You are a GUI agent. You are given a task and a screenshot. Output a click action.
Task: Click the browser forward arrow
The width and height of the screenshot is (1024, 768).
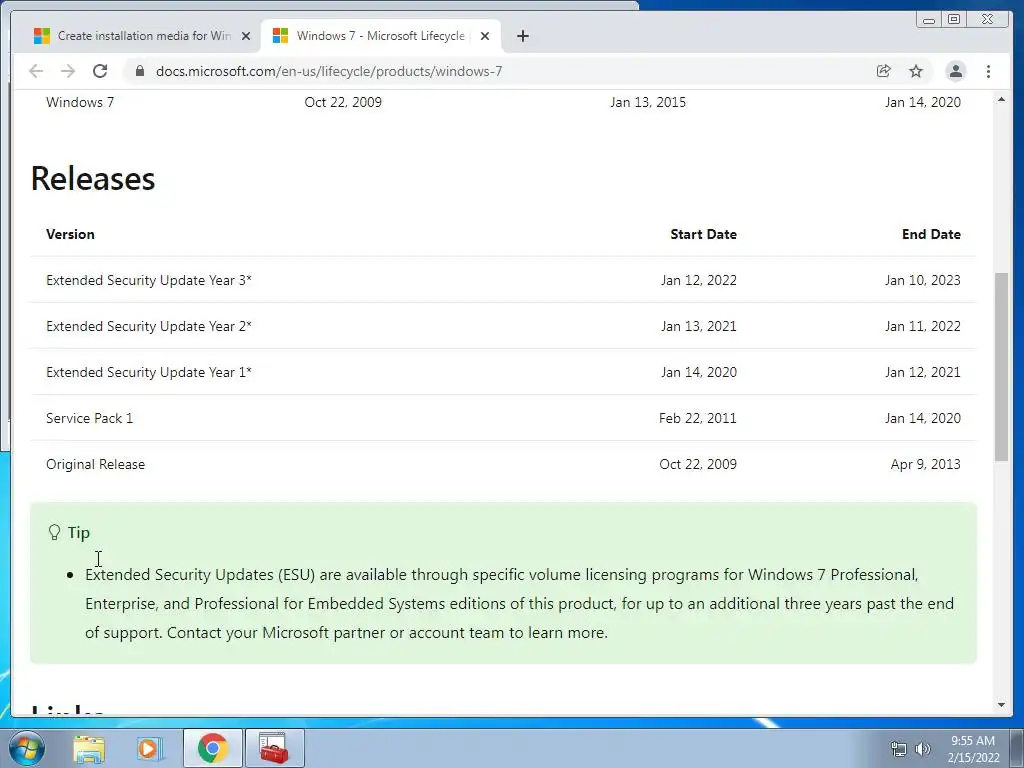(68, 71)
